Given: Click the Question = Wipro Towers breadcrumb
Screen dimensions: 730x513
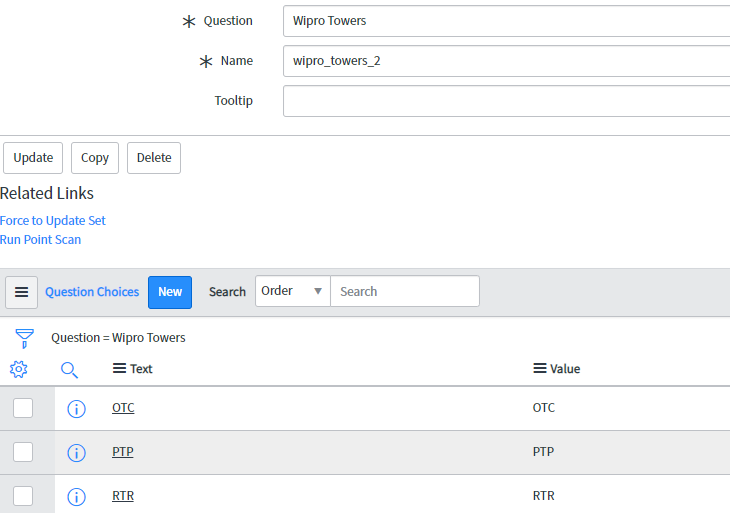Looking at the screenshot, I should [118, 338].
